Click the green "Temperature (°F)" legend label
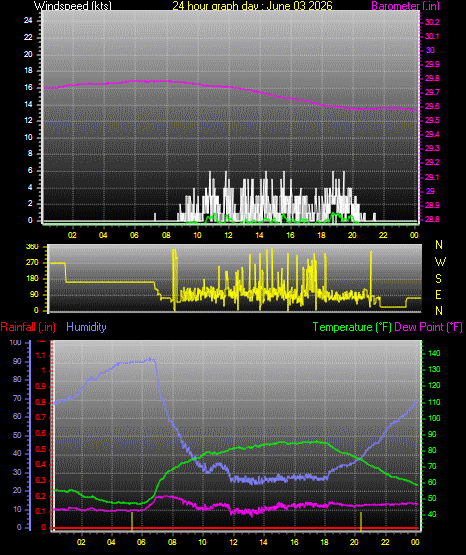 [x=352, y=327]
